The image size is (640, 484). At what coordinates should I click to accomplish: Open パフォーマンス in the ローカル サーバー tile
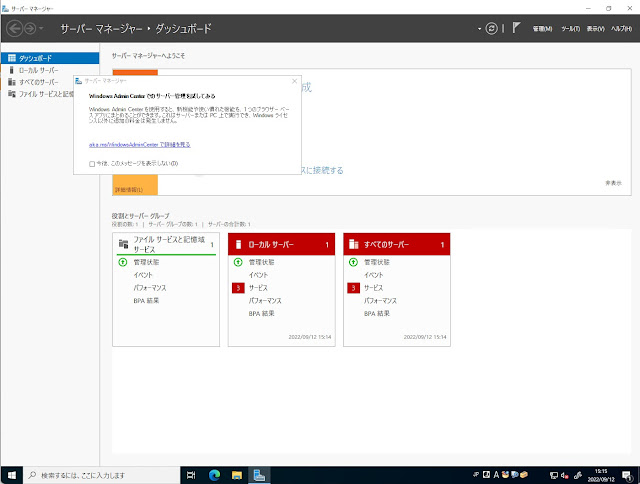[265, 301]
